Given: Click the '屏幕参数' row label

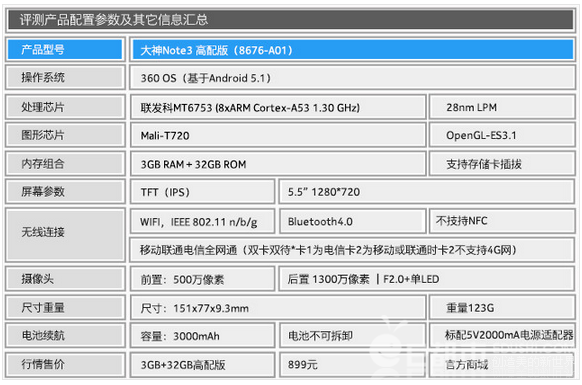Looking at the screenshot, I should click(x=65, y=192).
